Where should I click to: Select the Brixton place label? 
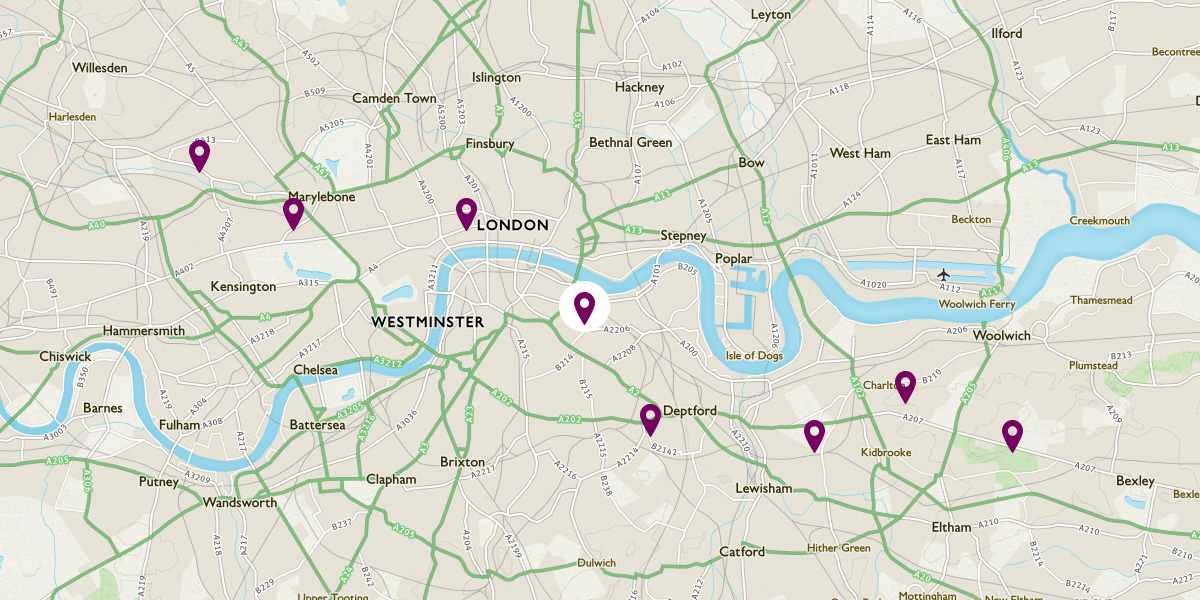pyautogui.click(x=462, y=462)
